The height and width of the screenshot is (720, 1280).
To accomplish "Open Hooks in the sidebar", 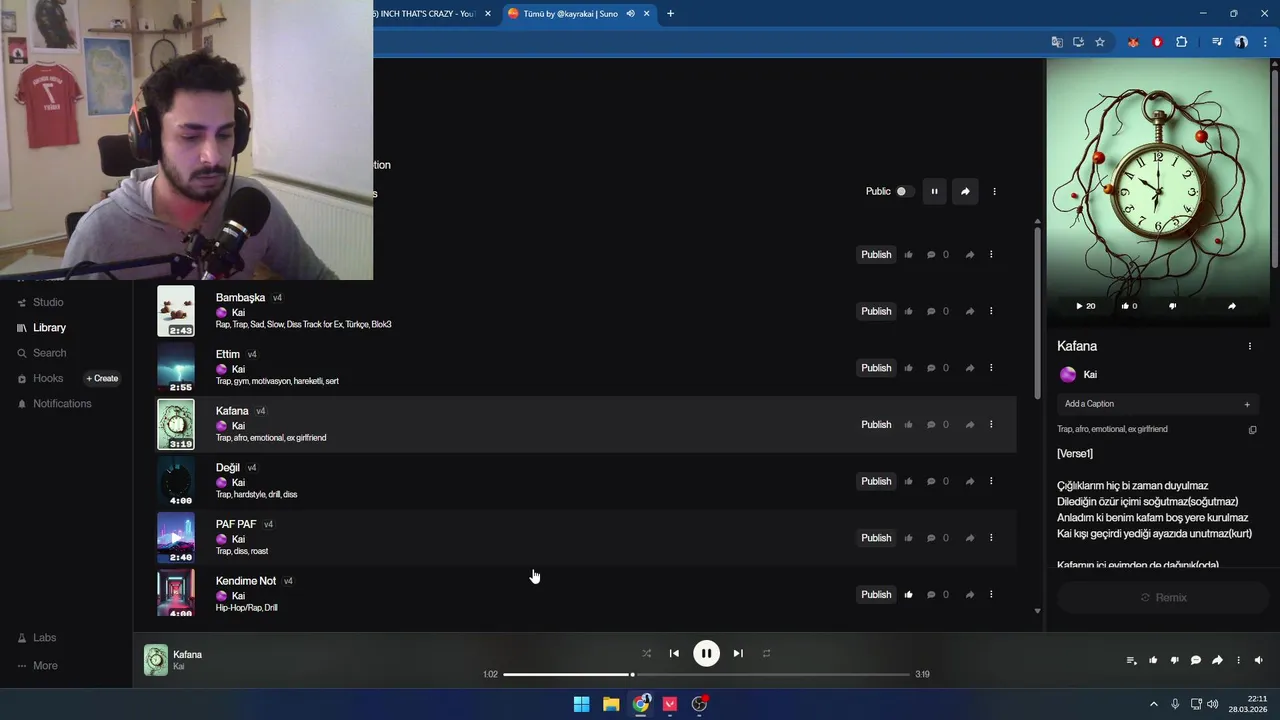I will [x=47, y=378].
